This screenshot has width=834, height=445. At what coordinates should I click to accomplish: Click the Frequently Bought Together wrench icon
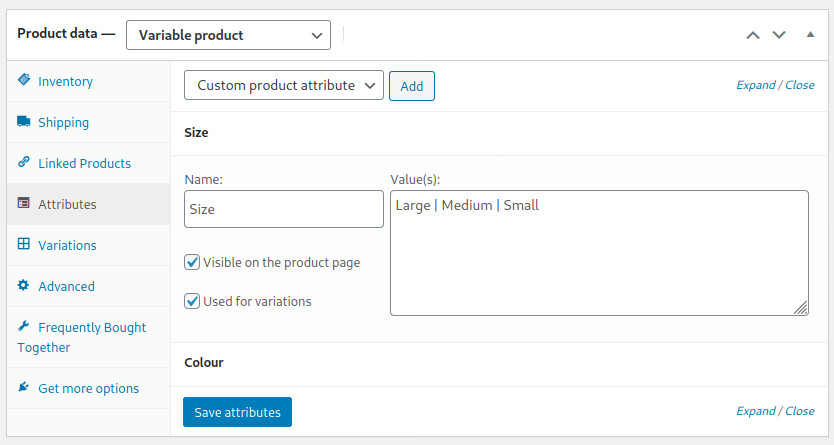(23, 325)
